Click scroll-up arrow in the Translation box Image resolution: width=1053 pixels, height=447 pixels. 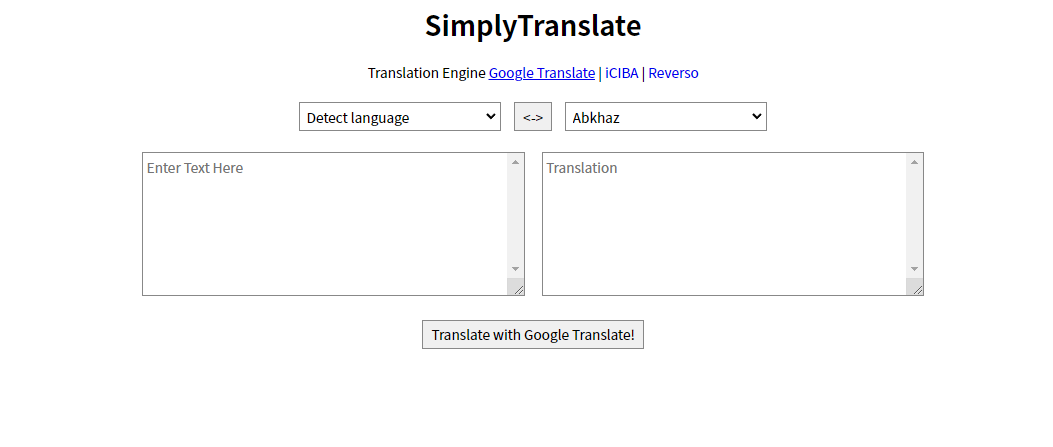tap(914, 162)
